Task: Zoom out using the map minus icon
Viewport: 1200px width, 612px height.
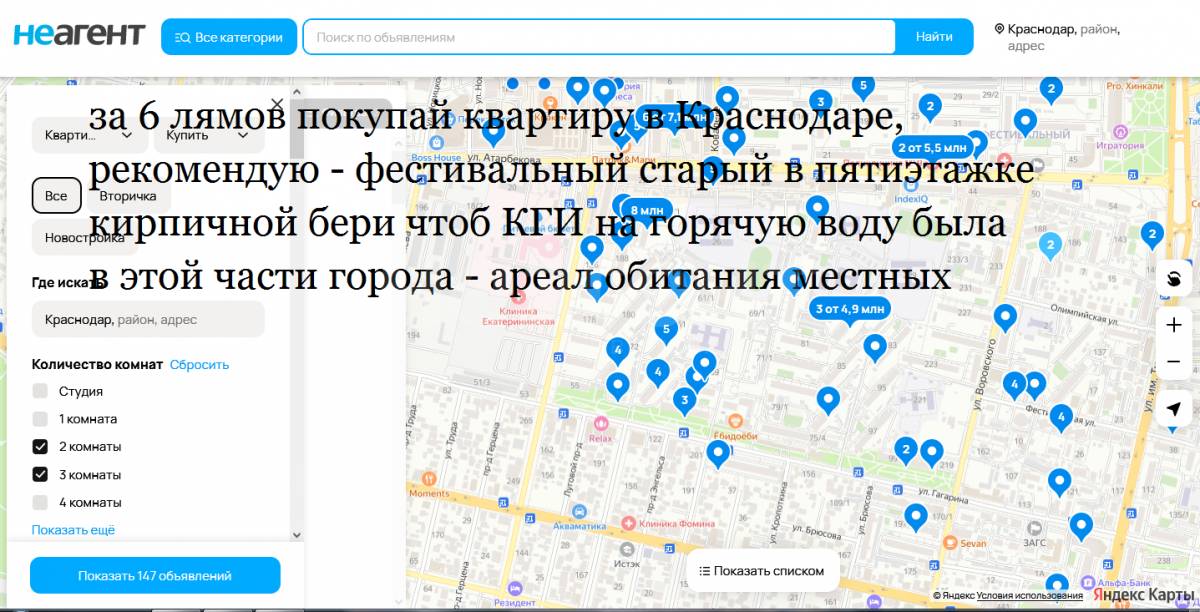Action: point(1173,361)
